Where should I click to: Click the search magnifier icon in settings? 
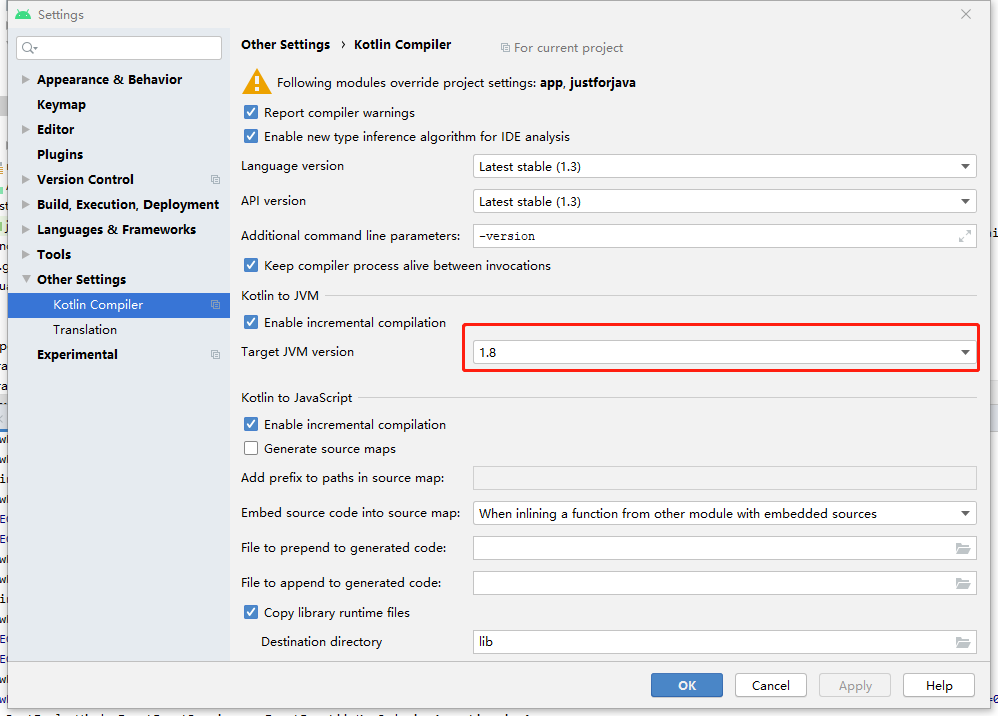(29, 48)
